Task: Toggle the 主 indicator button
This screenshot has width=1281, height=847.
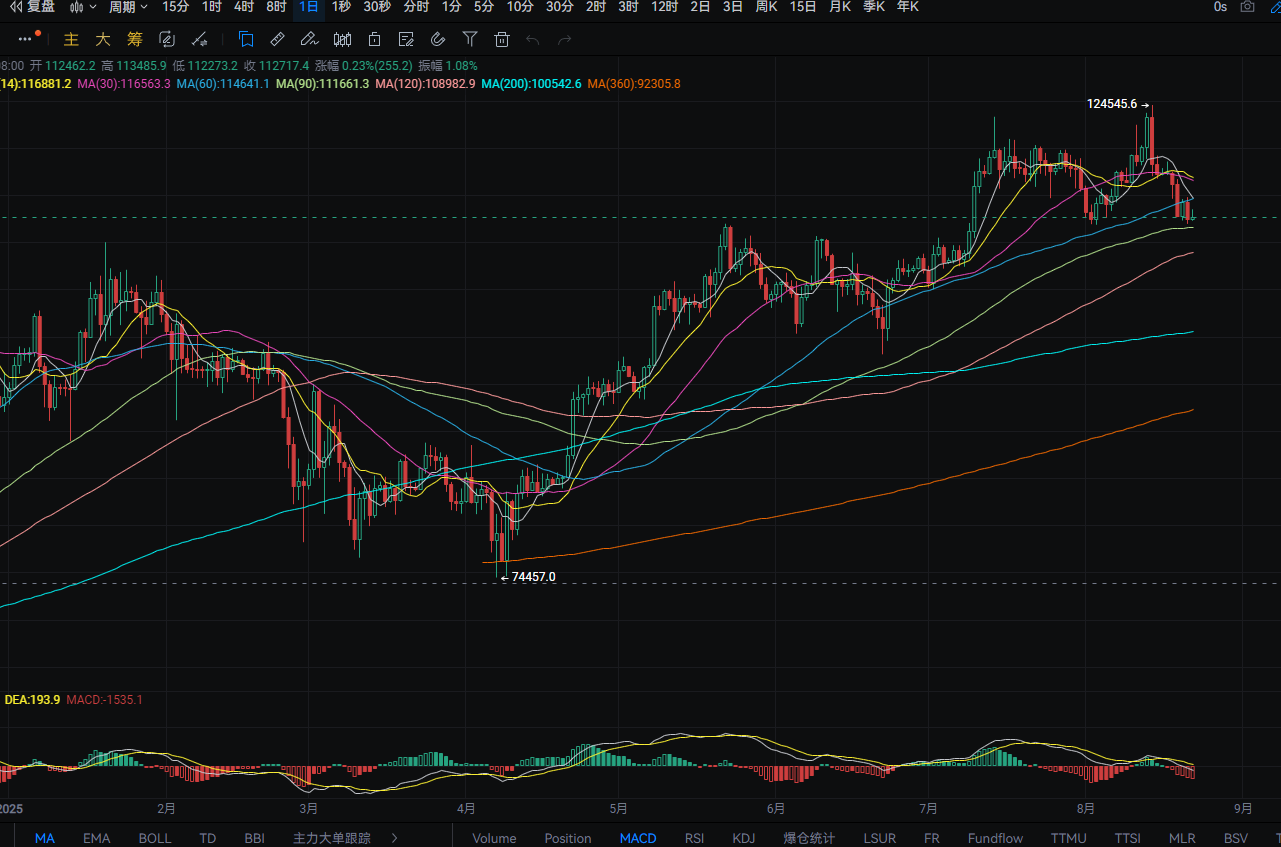Action: click(x=71, y=40)
